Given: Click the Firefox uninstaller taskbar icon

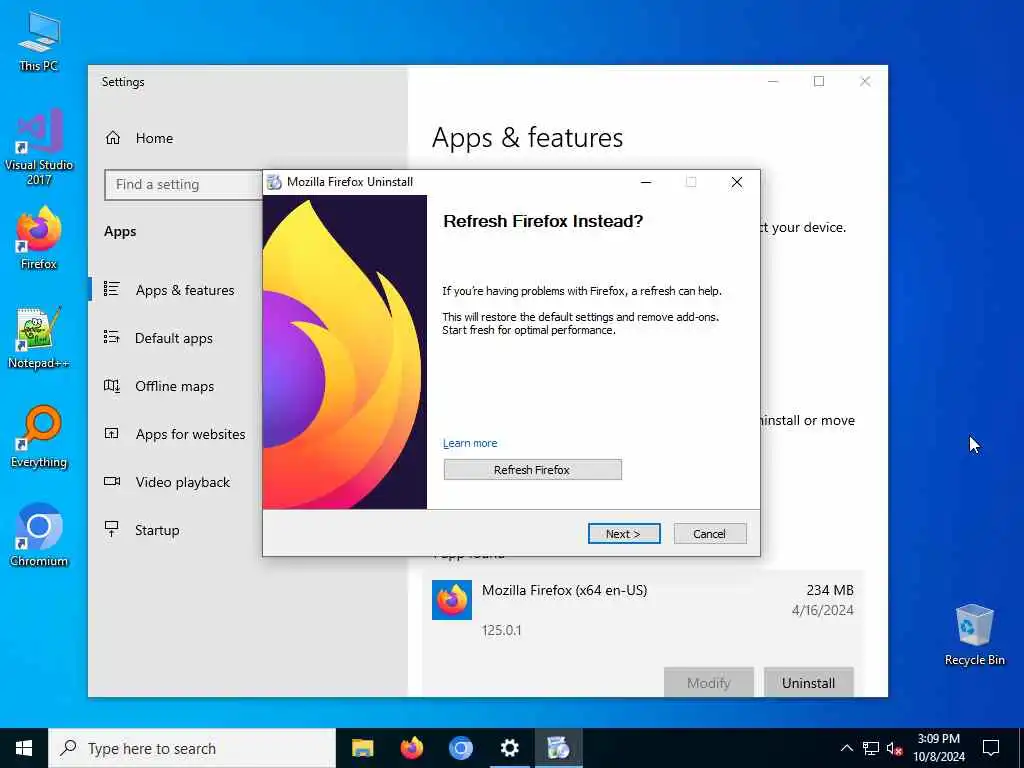Looking at the screenshot, I should (558, 748).
